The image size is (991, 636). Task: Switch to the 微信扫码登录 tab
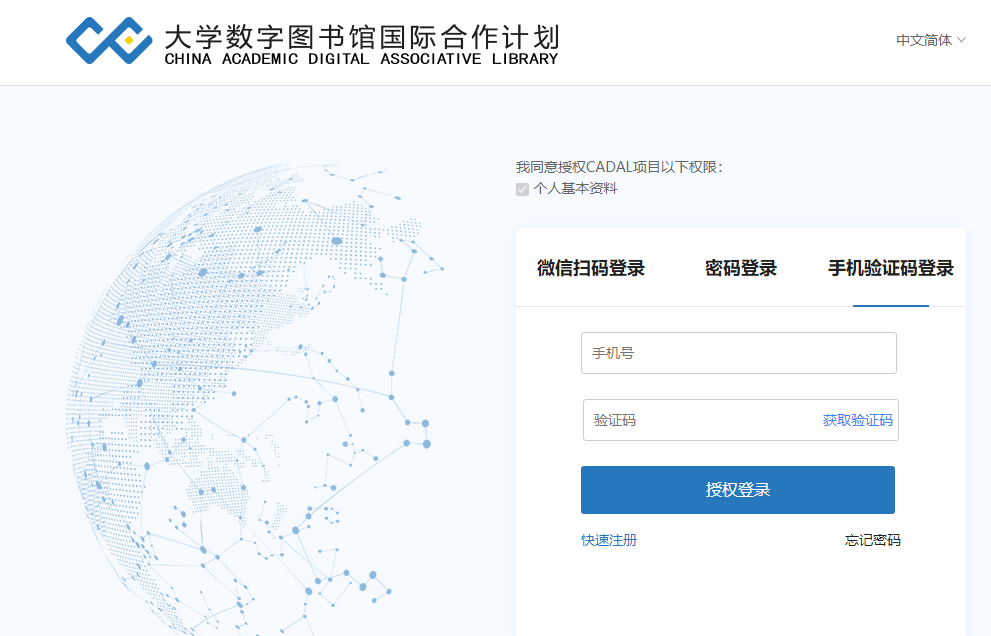coord(590,268)
